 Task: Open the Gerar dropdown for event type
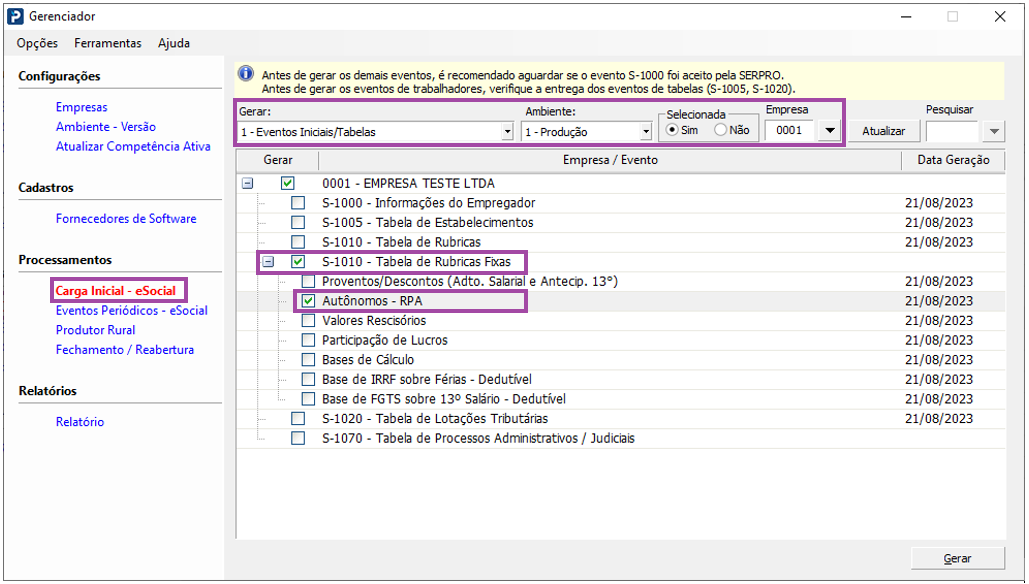coord(507,132)
